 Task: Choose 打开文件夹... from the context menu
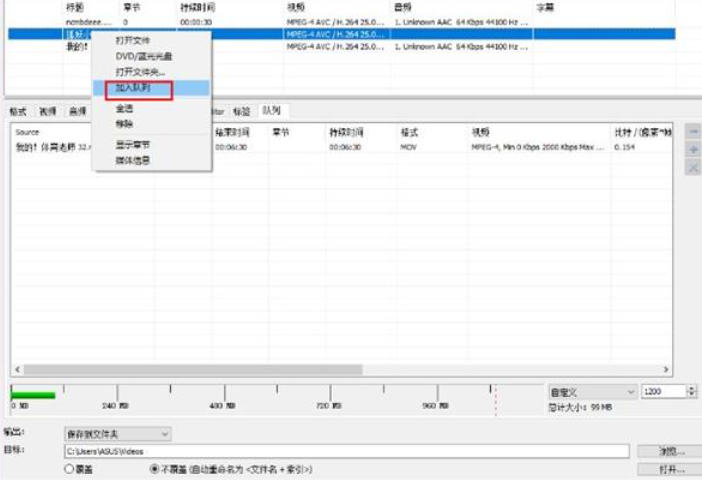[140, 72]
